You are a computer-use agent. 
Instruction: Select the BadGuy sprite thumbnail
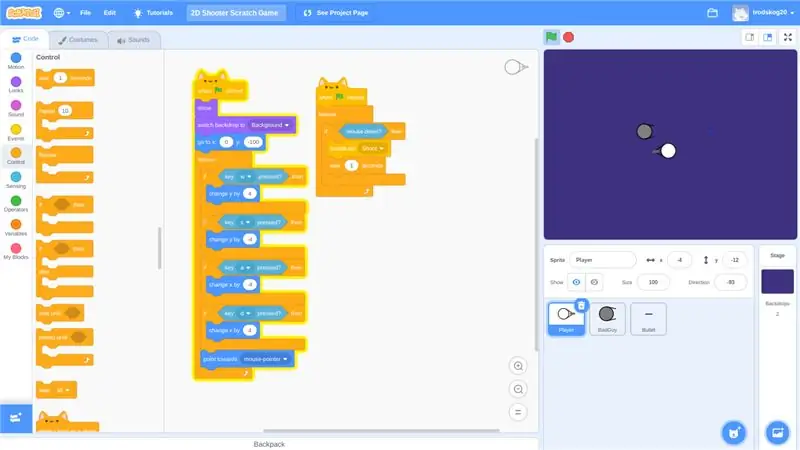[x=607, y=319]
